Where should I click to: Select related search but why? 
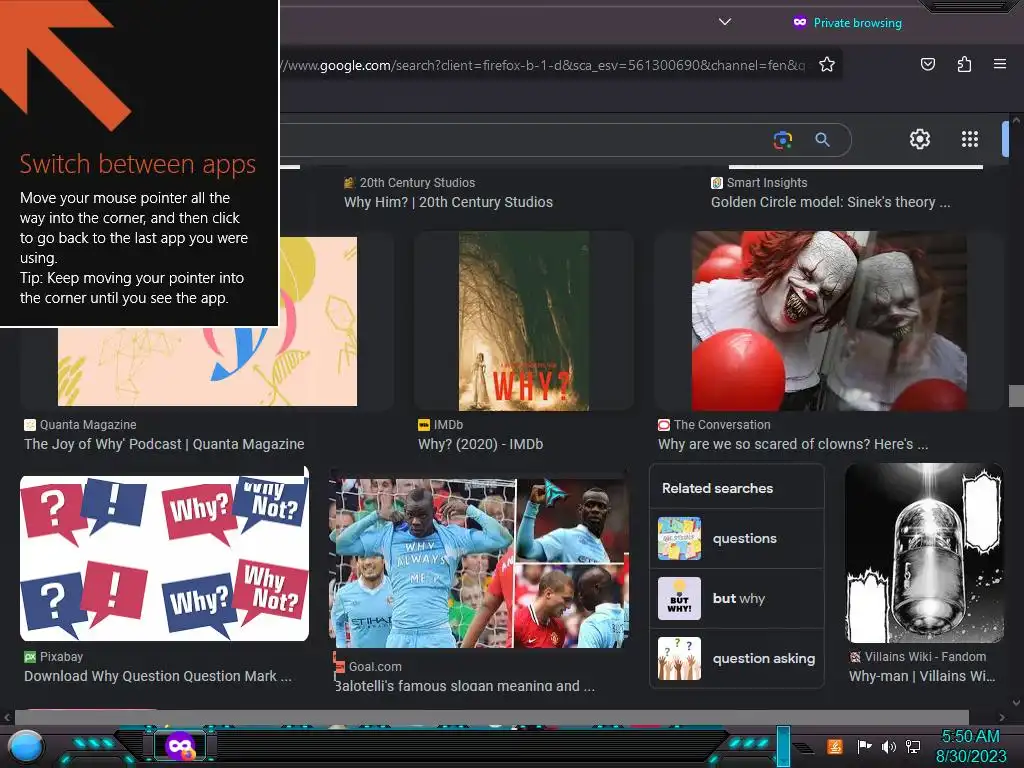point(737,598)
